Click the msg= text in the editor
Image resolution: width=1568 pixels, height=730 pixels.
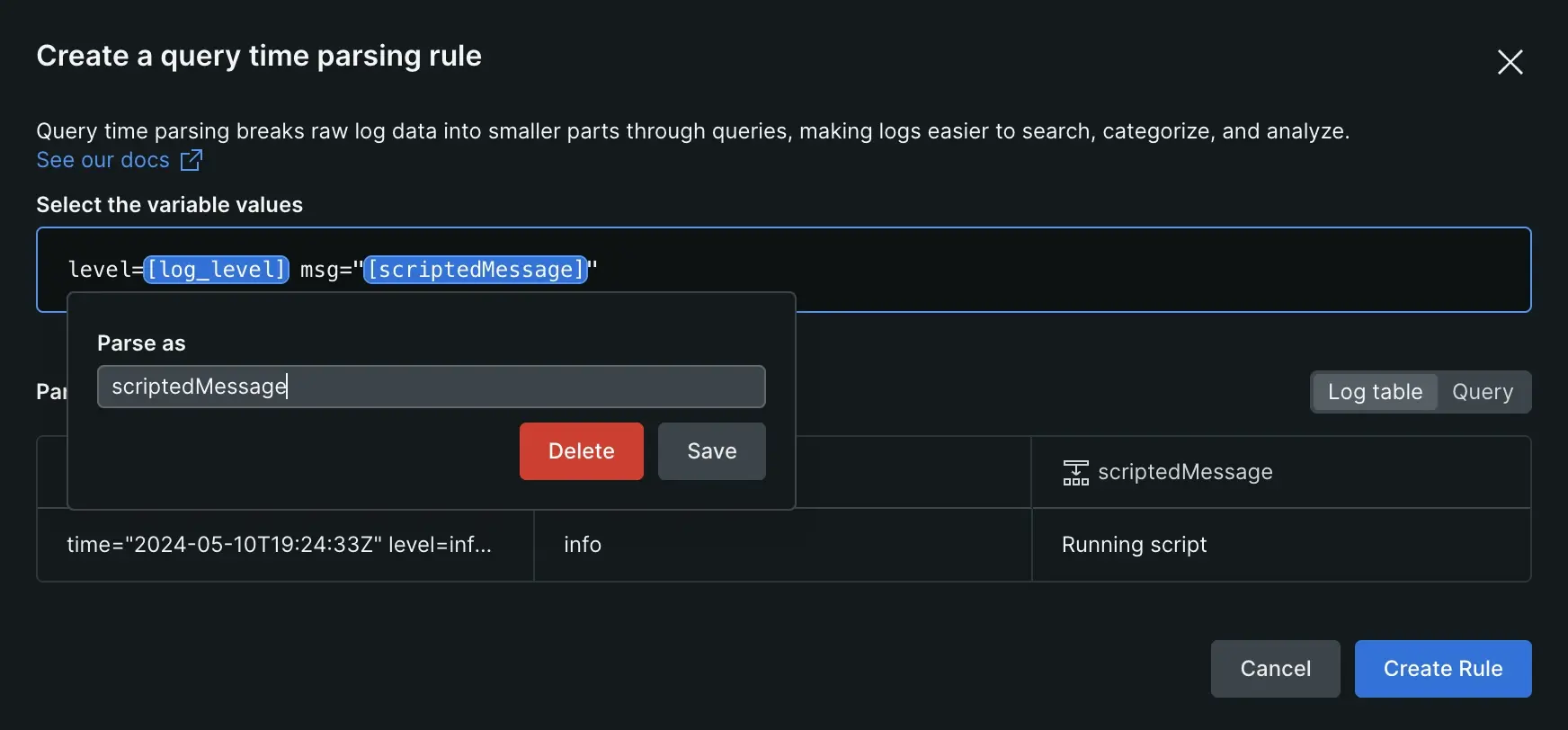point(325,270)
